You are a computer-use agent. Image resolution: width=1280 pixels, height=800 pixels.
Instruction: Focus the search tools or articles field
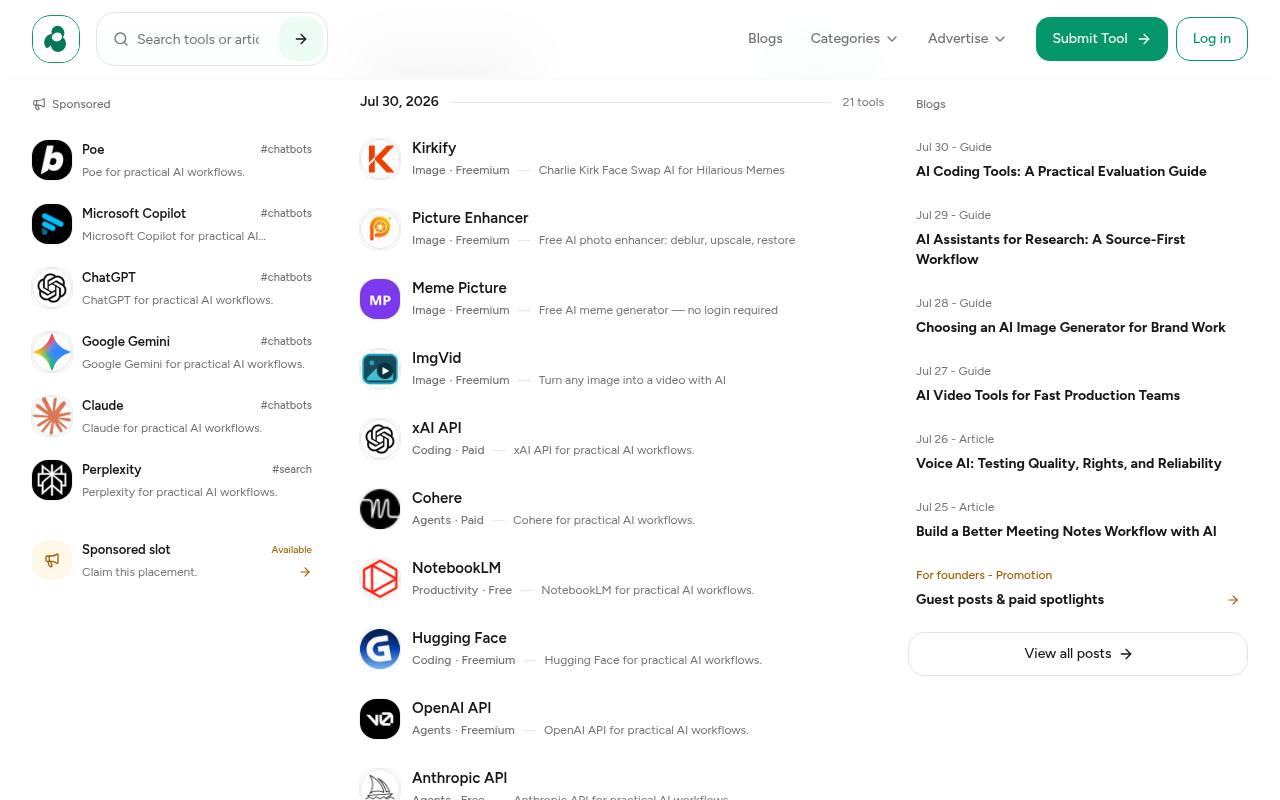[198, 39]
